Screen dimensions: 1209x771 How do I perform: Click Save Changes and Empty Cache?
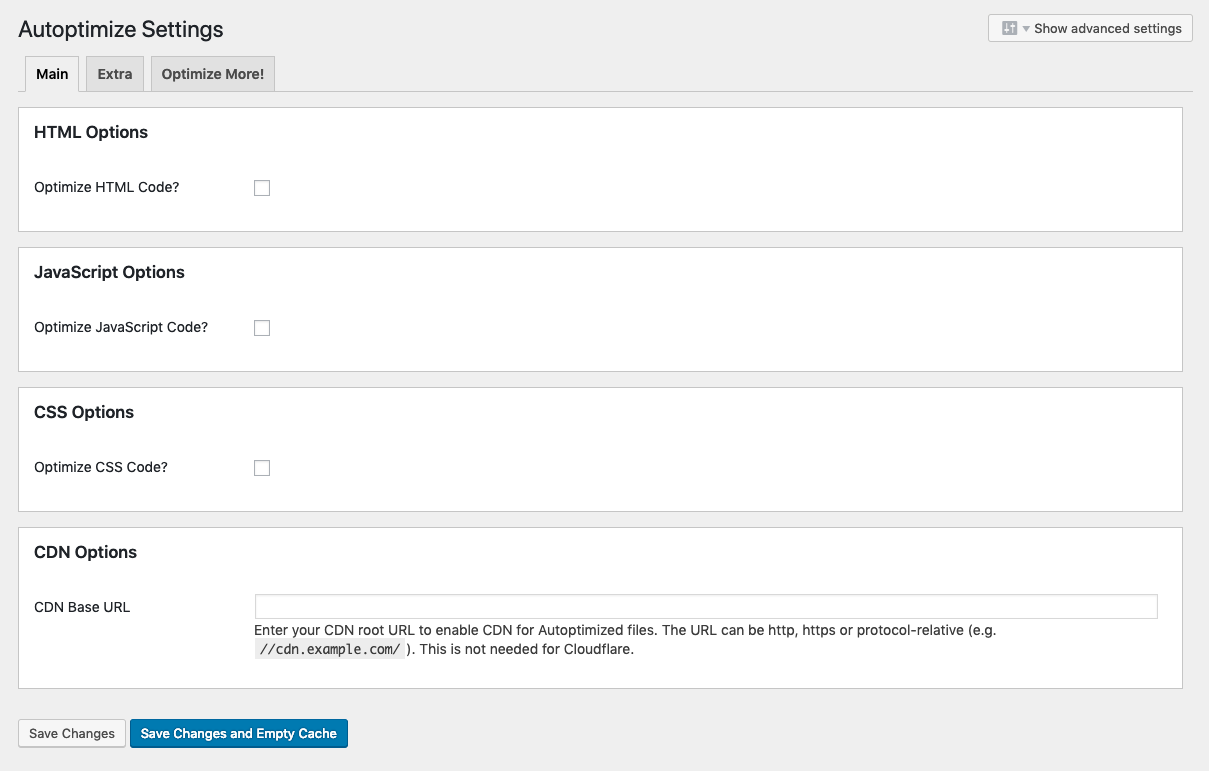tap(238, 733)
